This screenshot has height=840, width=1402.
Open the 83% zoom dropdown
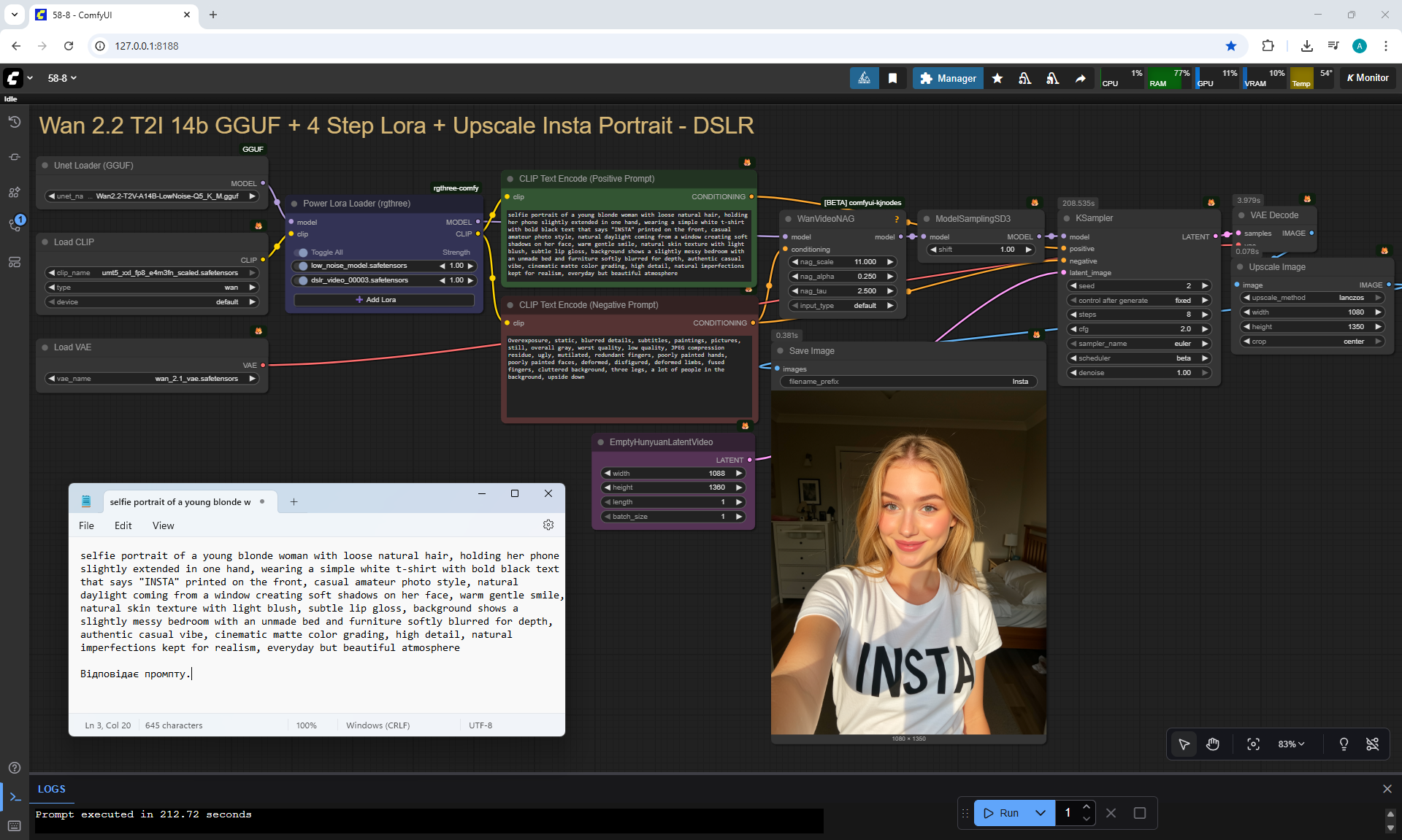1290,744
